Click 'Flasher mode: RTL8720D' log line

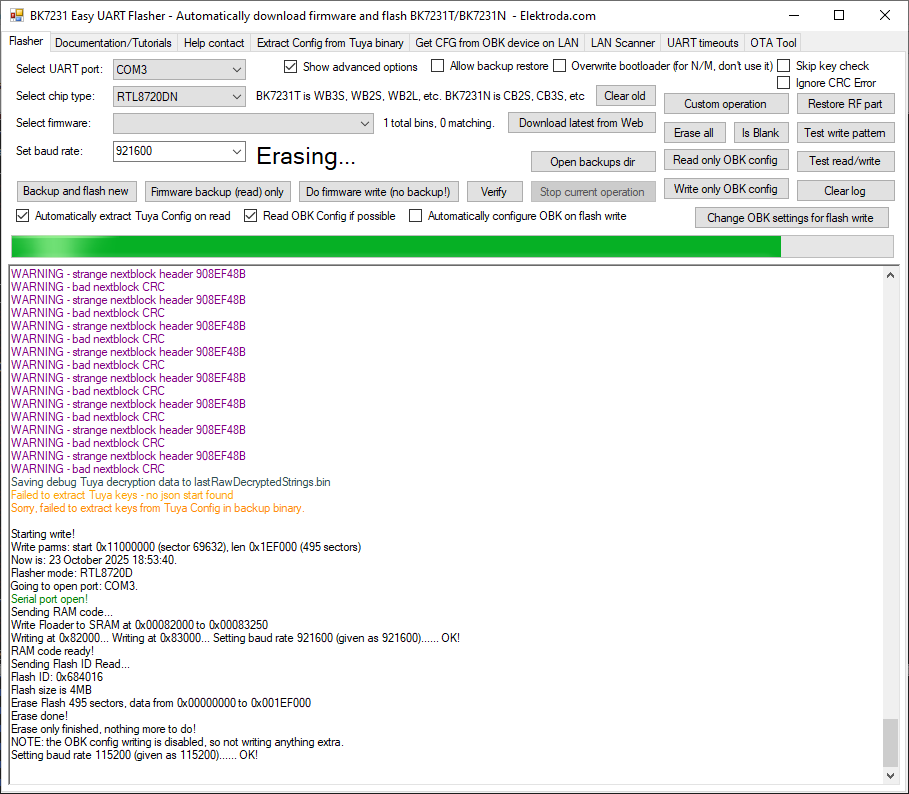coord(72,573)
